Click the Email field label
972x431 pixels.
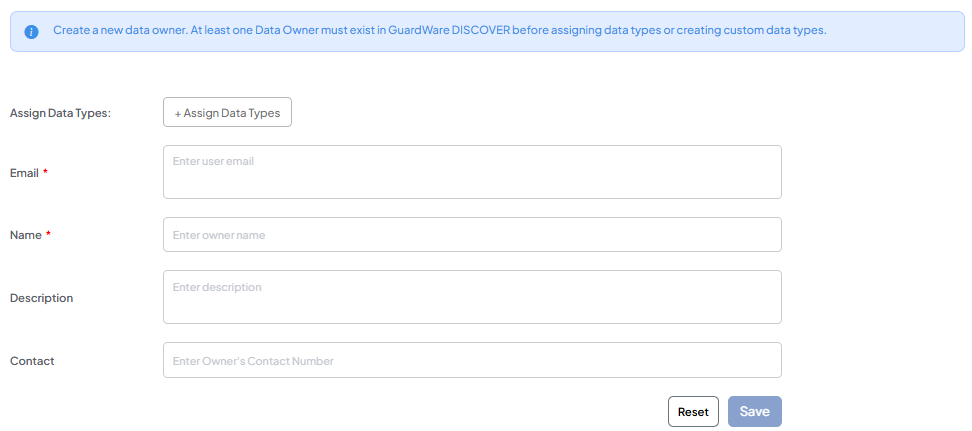point(24,173)
